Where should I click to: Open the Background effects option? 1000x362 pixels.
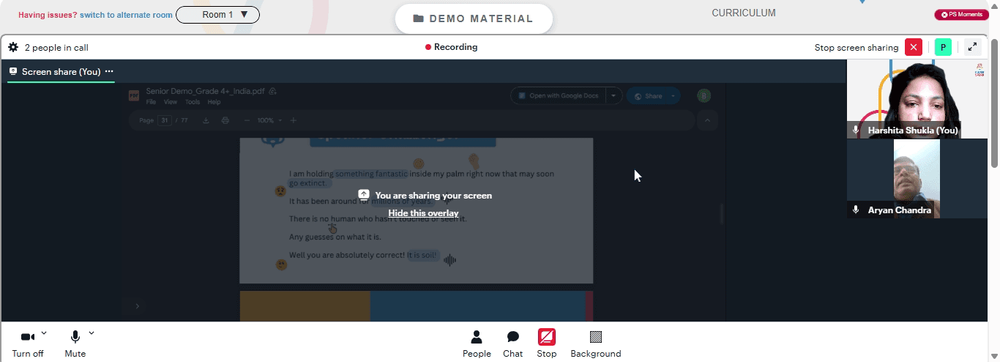tap(596, 344)
